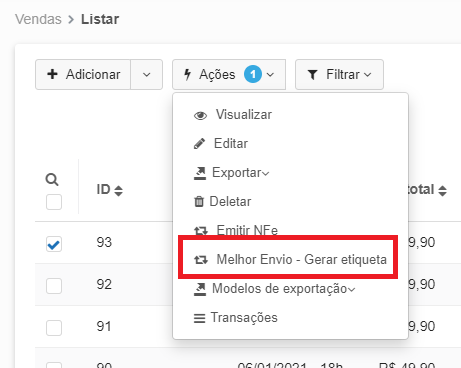Screen dimensions: 461x368
Task: Click the trash icon beside Deletar
Action: point(199,201)
